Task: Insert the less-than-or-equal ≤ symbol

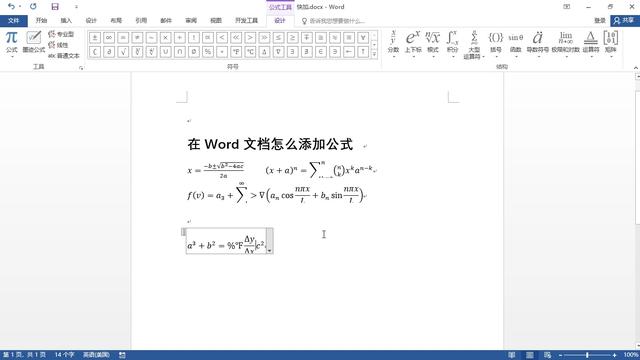Action: click(278, 38)
